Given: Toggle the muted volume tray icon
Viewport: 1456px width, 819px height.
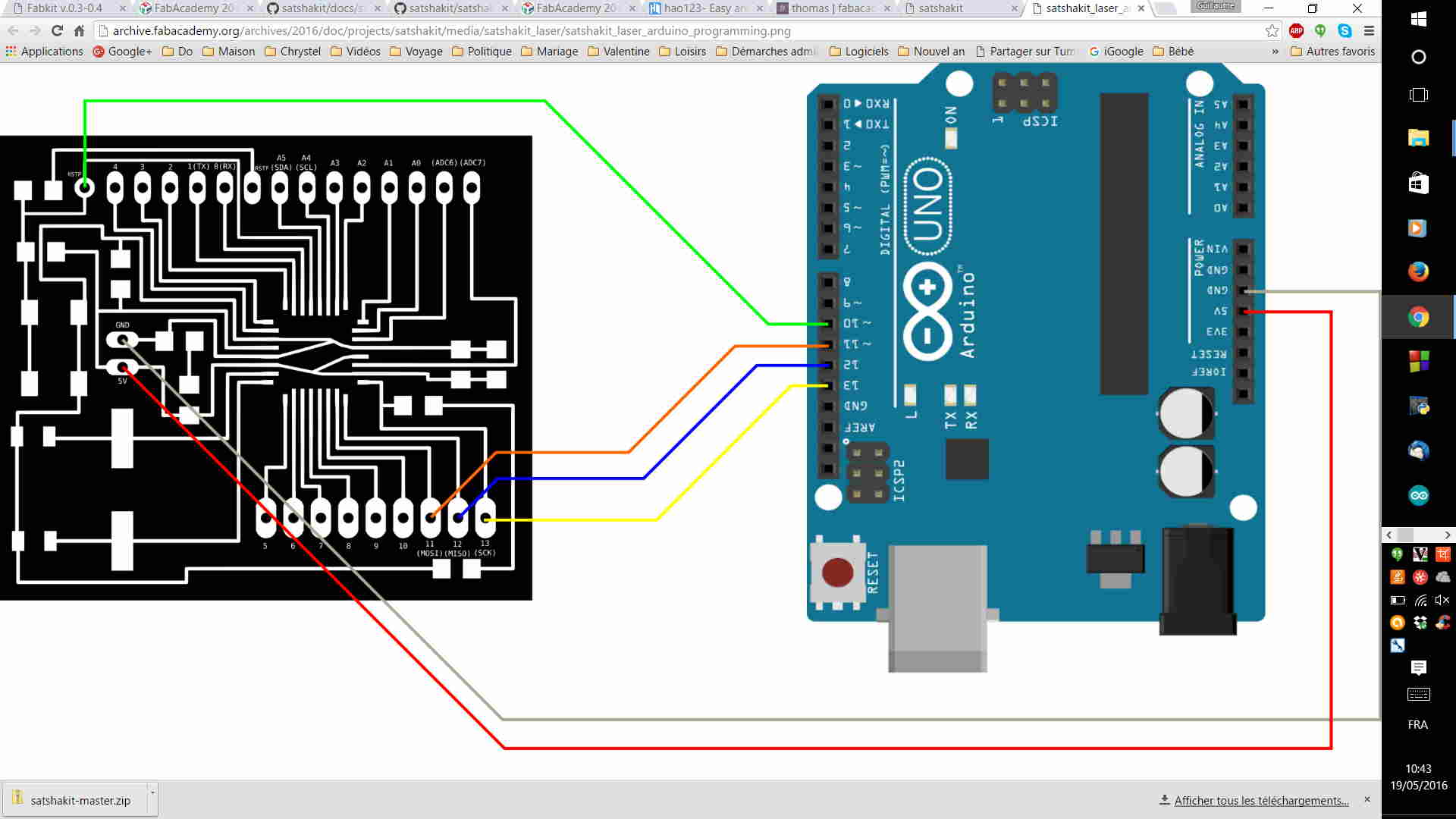Looking at the screenshot, I should click(x=1442, y=600).
